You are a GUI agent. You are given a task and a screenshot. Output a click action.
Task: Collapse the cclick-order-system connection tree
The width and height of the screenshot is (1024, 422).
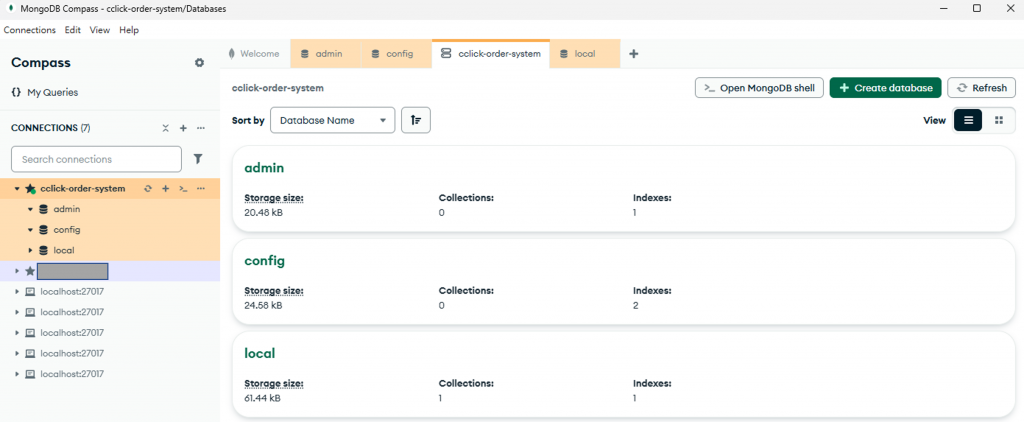[17, 188]
